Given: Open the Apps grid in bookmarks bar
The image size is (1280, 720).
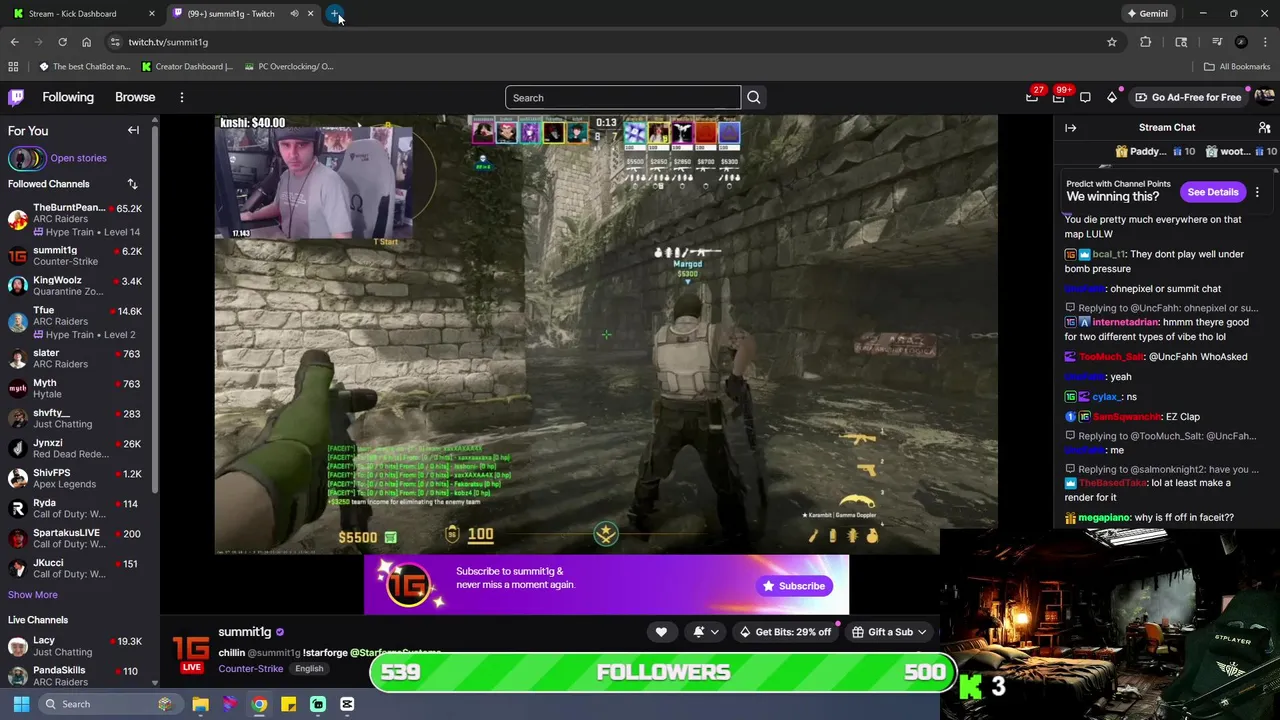Looking at the screenshot, I should (x=13, y=67).
